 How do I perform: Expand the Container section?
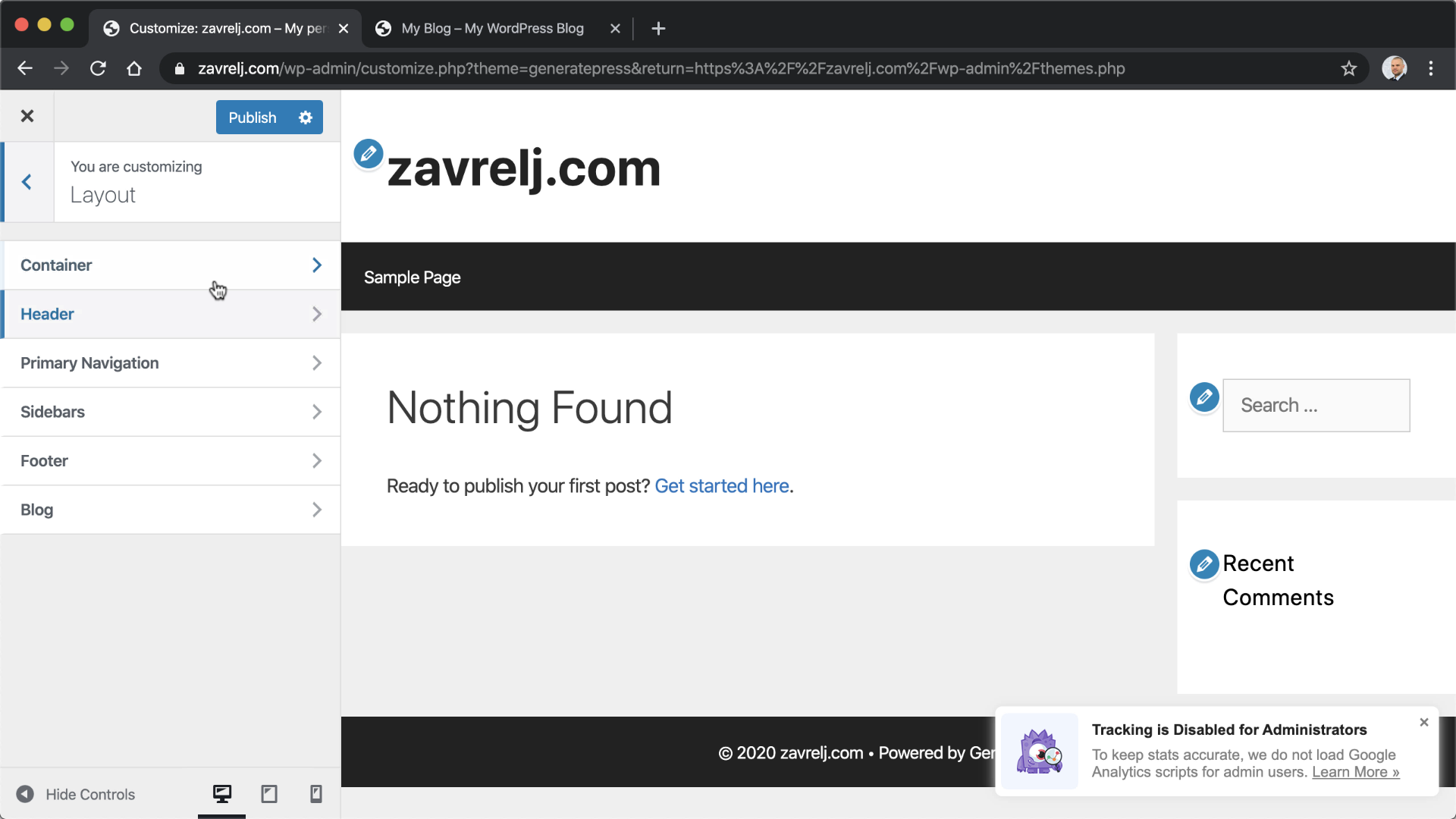171,265
